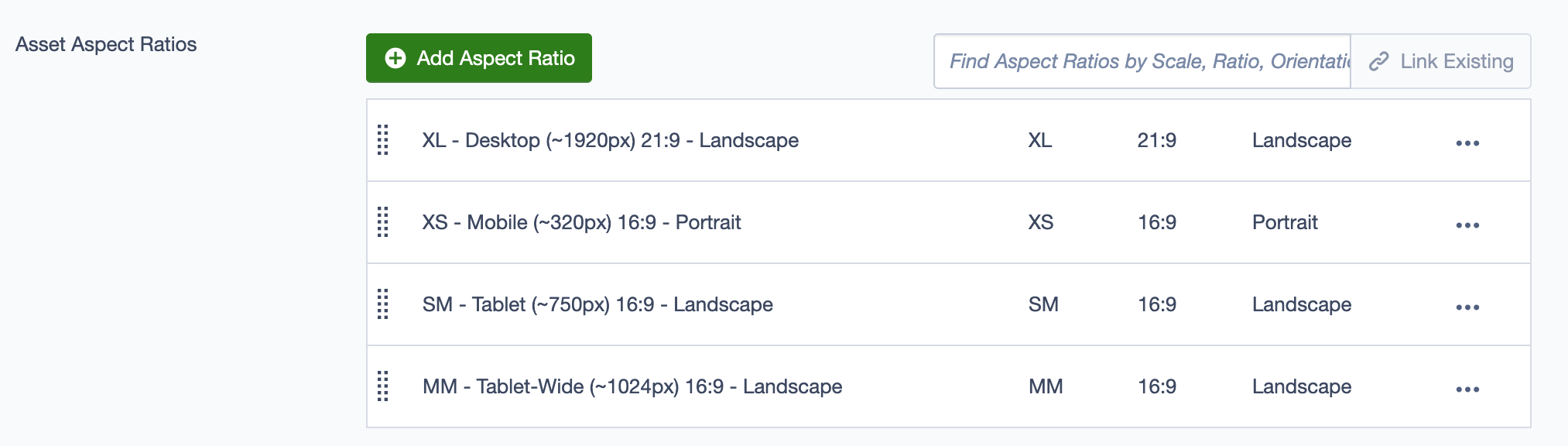This screenshot has width=1568, height=446.
Task: Open options menu for XL Desktop row
Action: tap(1467, 143)
